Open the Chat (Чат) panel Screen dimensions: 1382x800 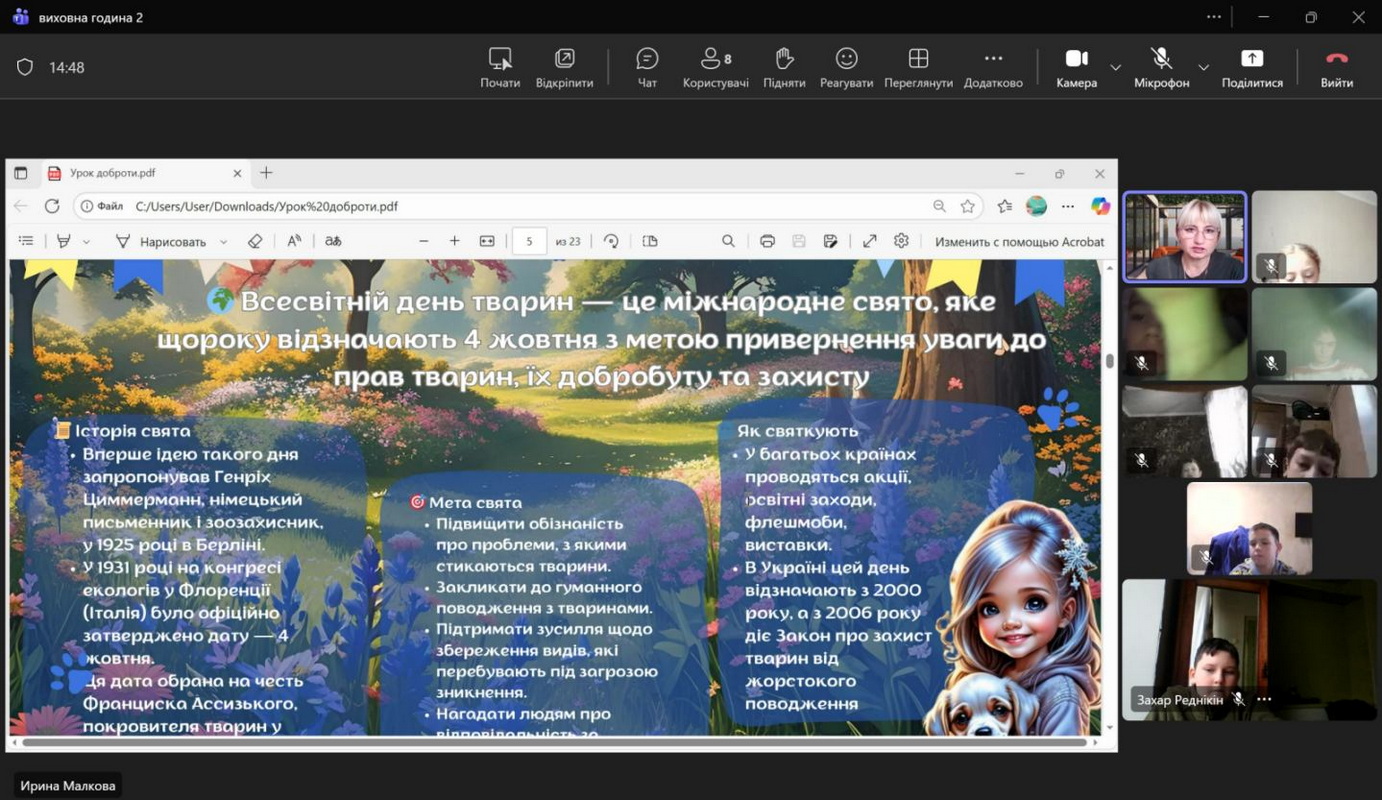[647, 67]
